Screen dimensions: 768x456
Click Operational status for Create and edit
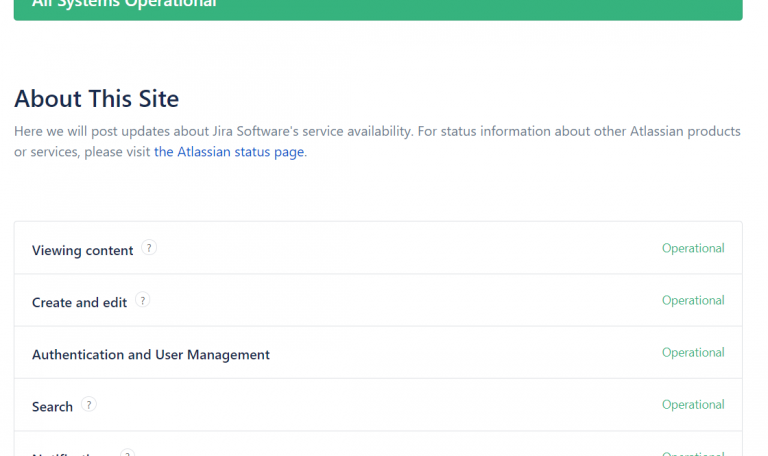click(x=693, y=300)
